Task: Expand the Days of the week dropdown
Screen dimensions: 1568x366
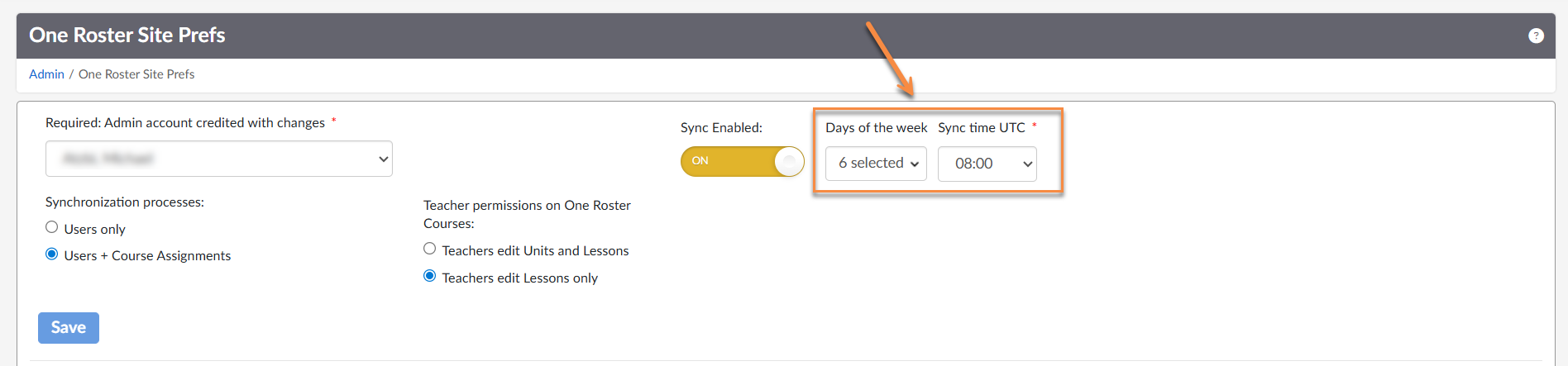Action: pos(876,164)
